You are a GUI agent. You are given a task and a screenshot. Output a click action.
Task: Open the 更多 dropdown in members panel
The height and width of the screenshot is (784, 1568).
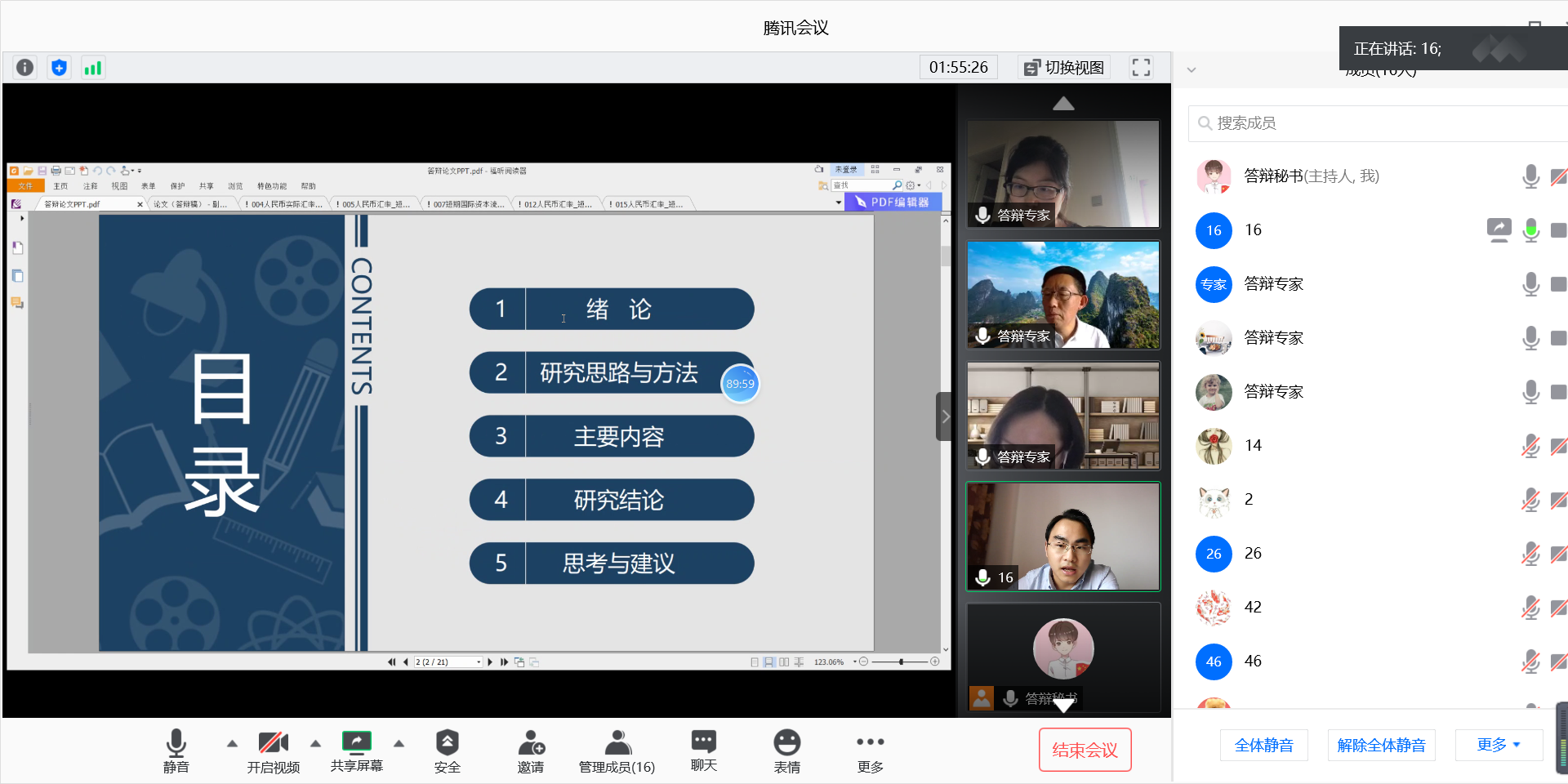click(1498, 745)
